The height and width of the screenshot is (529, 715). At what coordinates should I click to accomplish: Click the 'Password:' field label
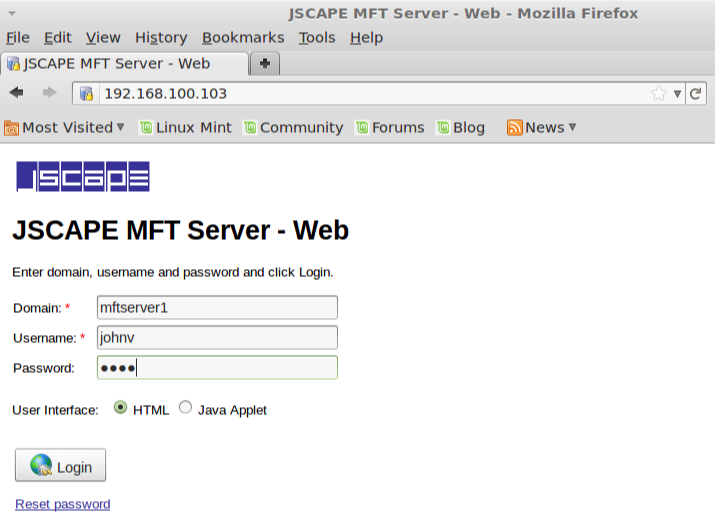(x=44, y=368)
